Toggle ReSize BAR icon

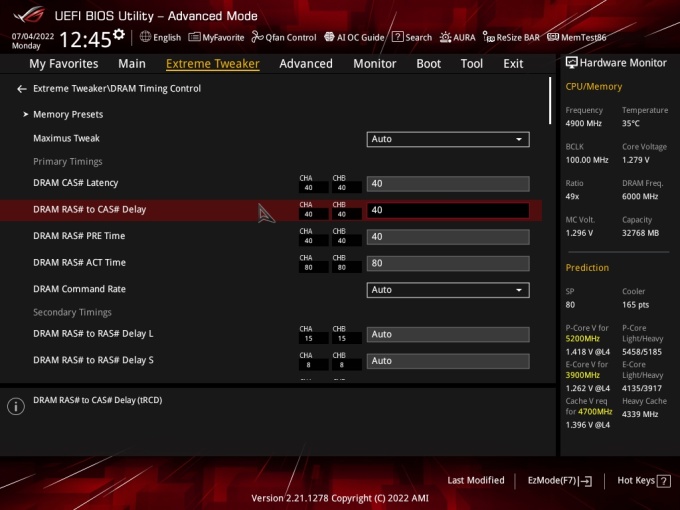click(488, 37)
